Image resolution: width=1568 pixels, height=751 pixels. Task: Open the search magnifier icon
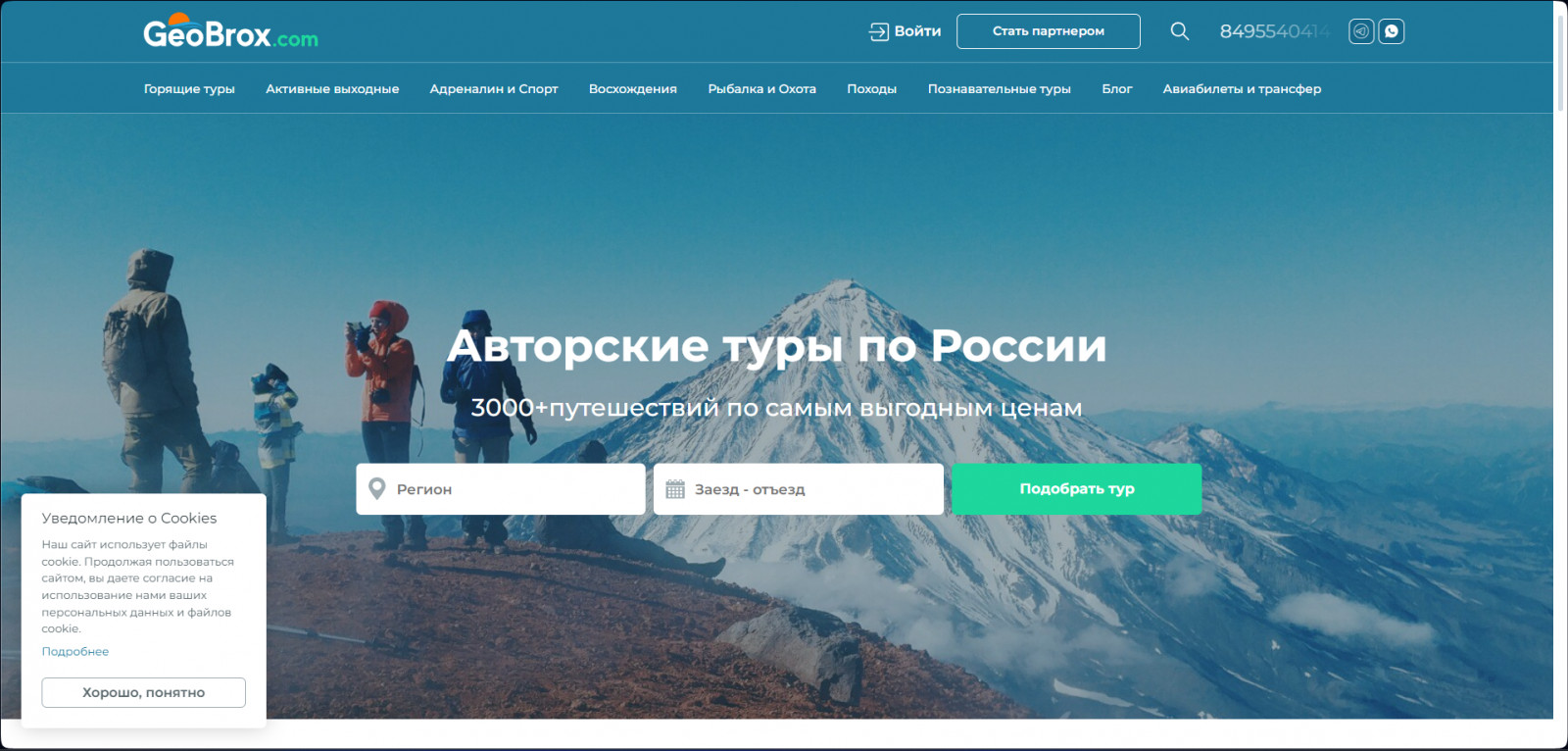pyautogui.click(x=1180, y=31)
